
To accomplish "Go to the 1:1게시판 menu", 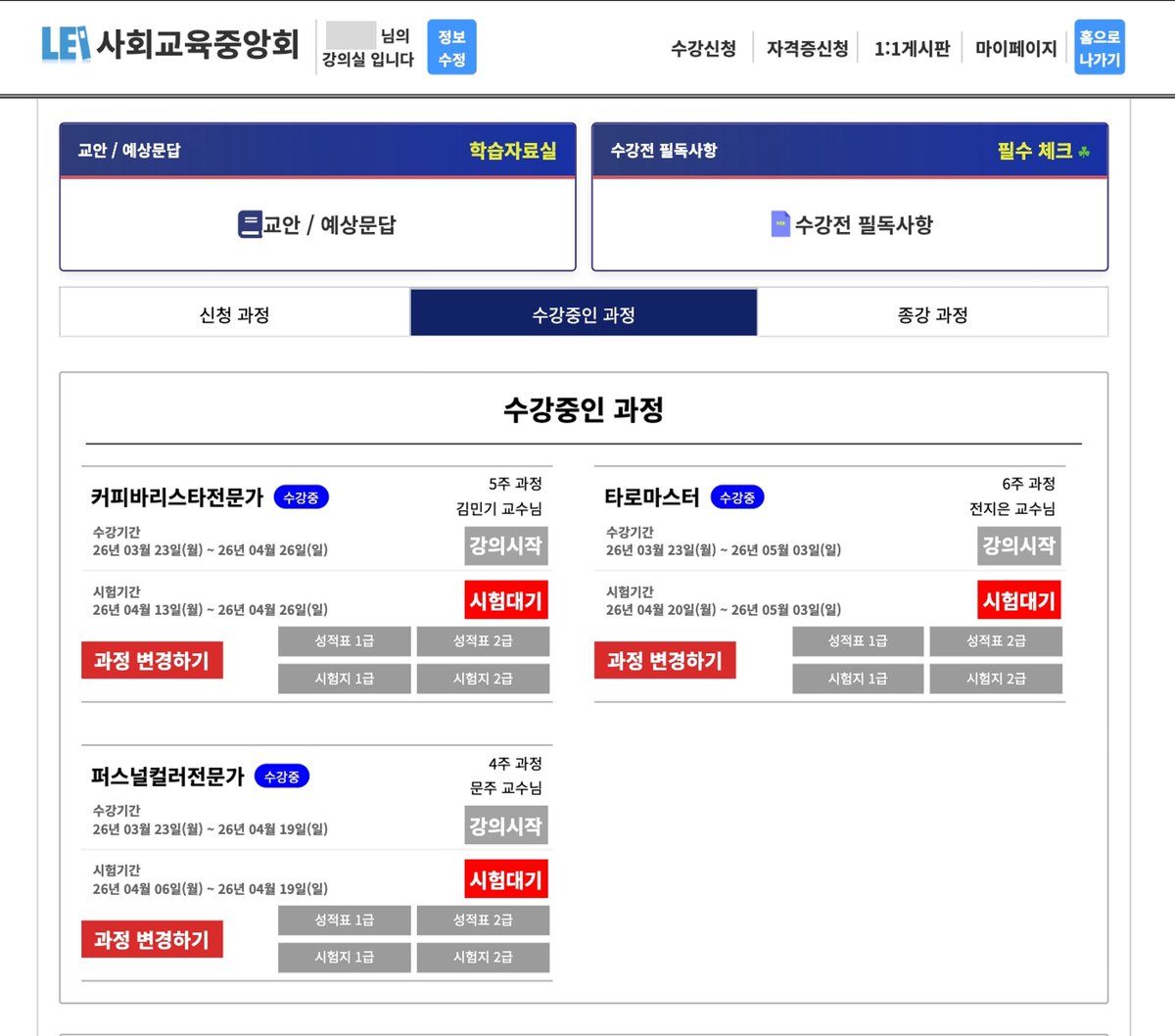I will (912, 48).
